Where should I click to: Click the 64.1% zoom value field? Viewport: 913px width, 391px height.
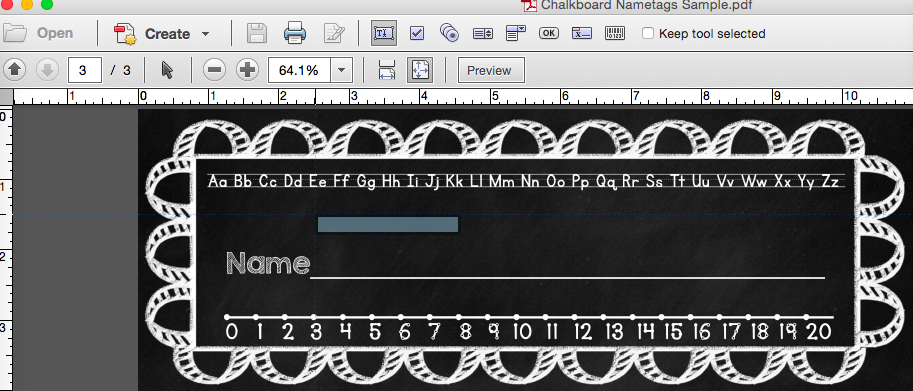coord(299,70)
